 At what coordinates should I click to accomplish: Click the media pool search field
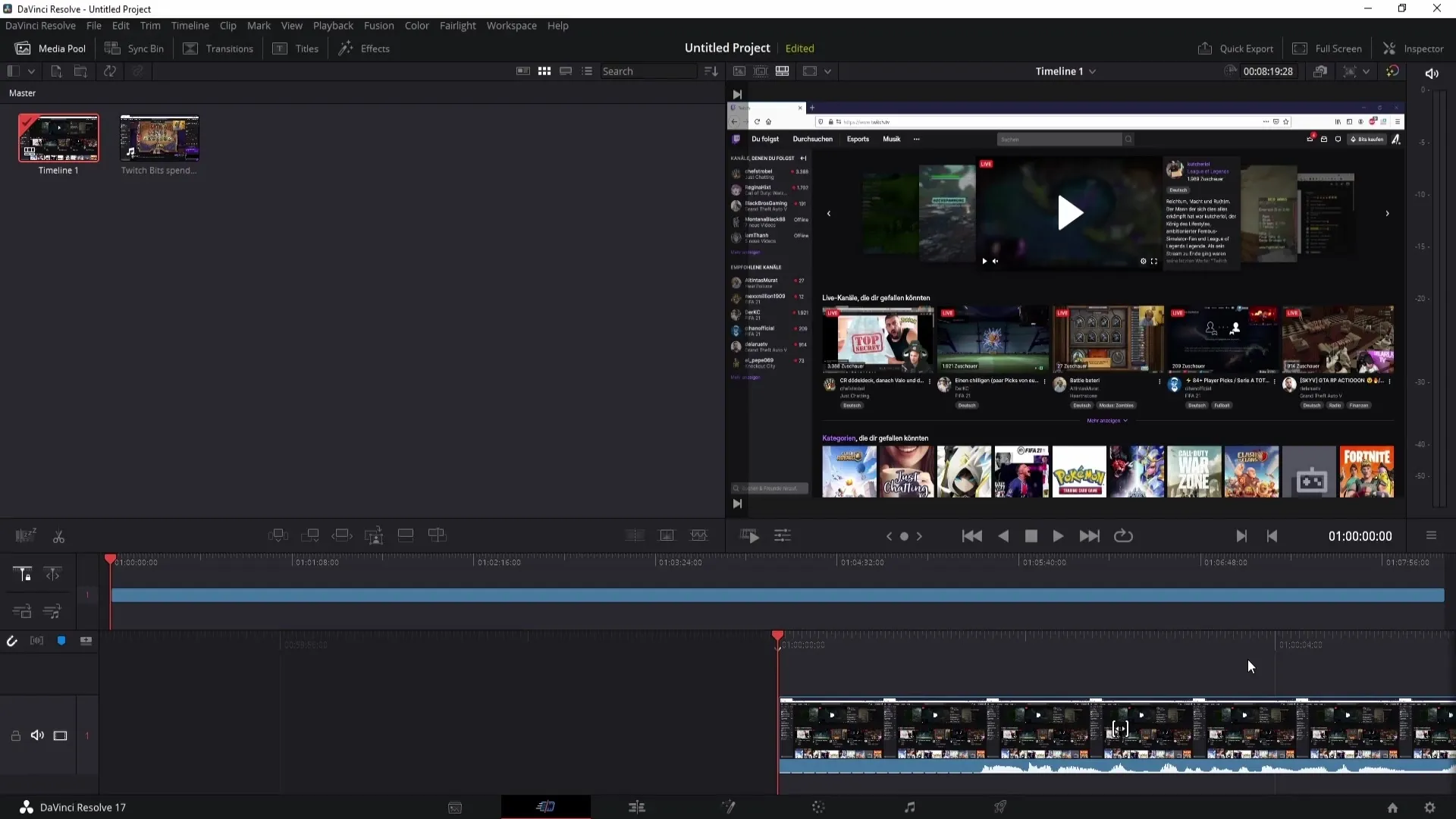tap(648, 71)
